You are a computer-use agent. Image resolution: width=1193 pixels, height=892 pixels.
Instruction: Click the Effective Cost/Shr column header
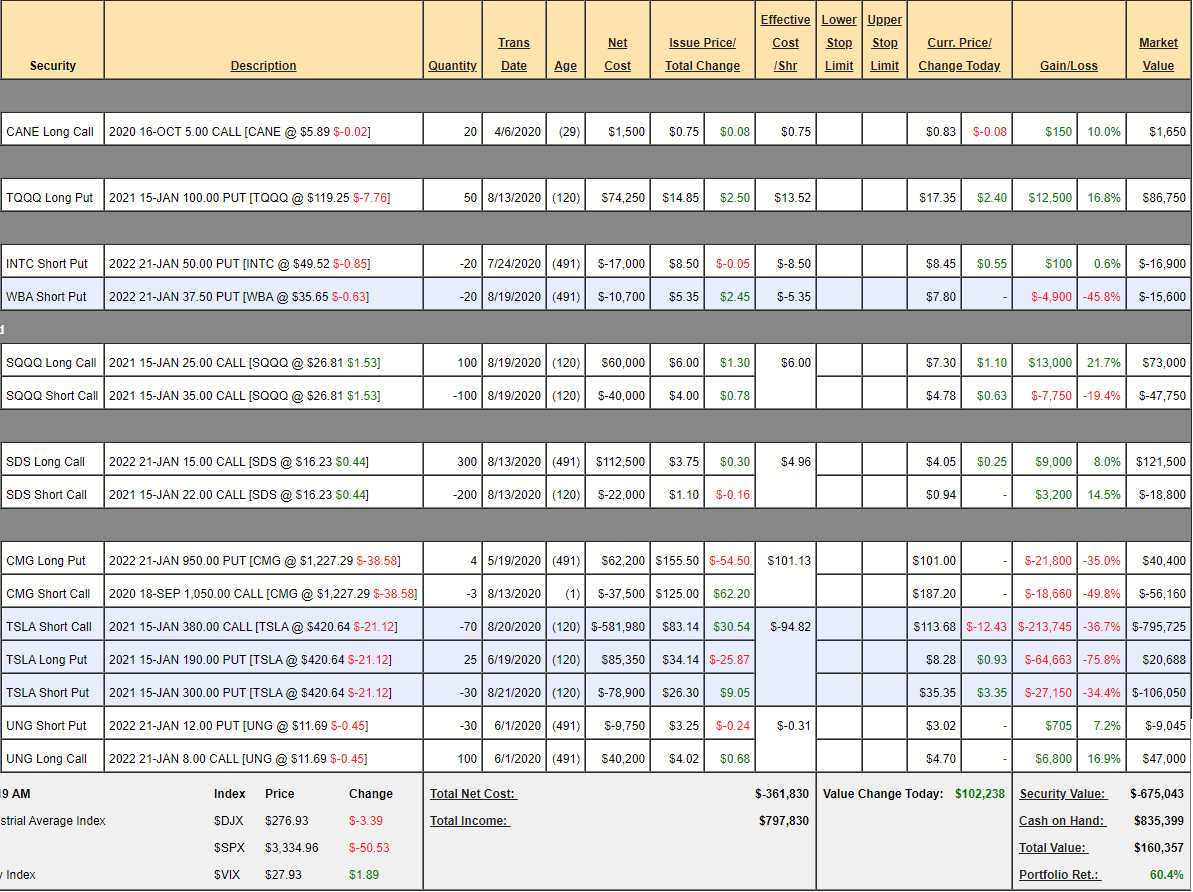[x=785, y=43]
